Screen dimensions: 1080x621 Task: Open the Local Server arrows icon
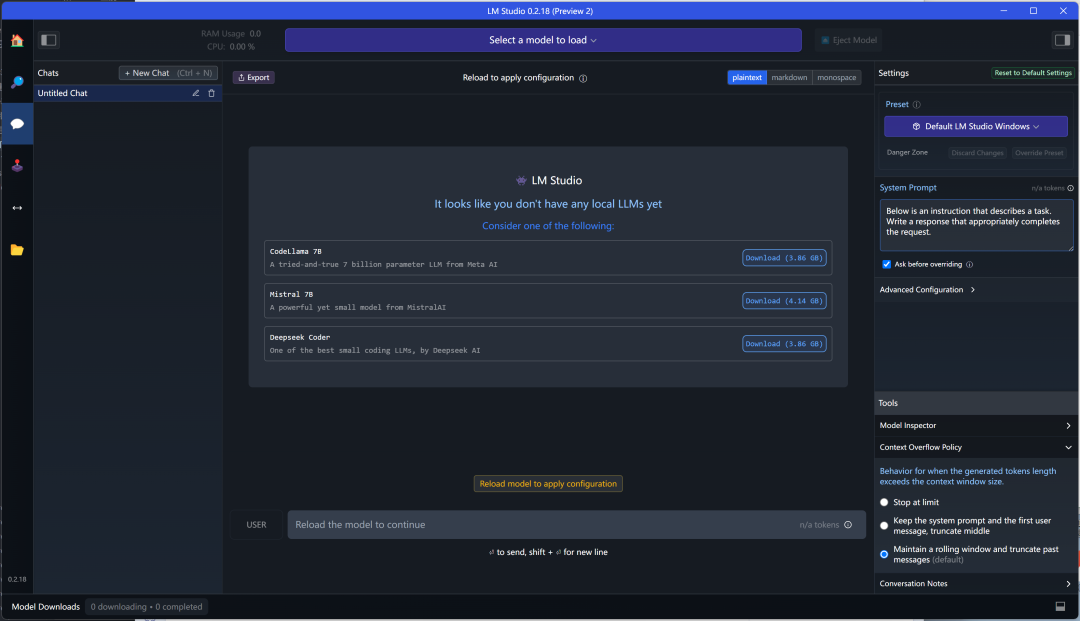click(17, 208)
